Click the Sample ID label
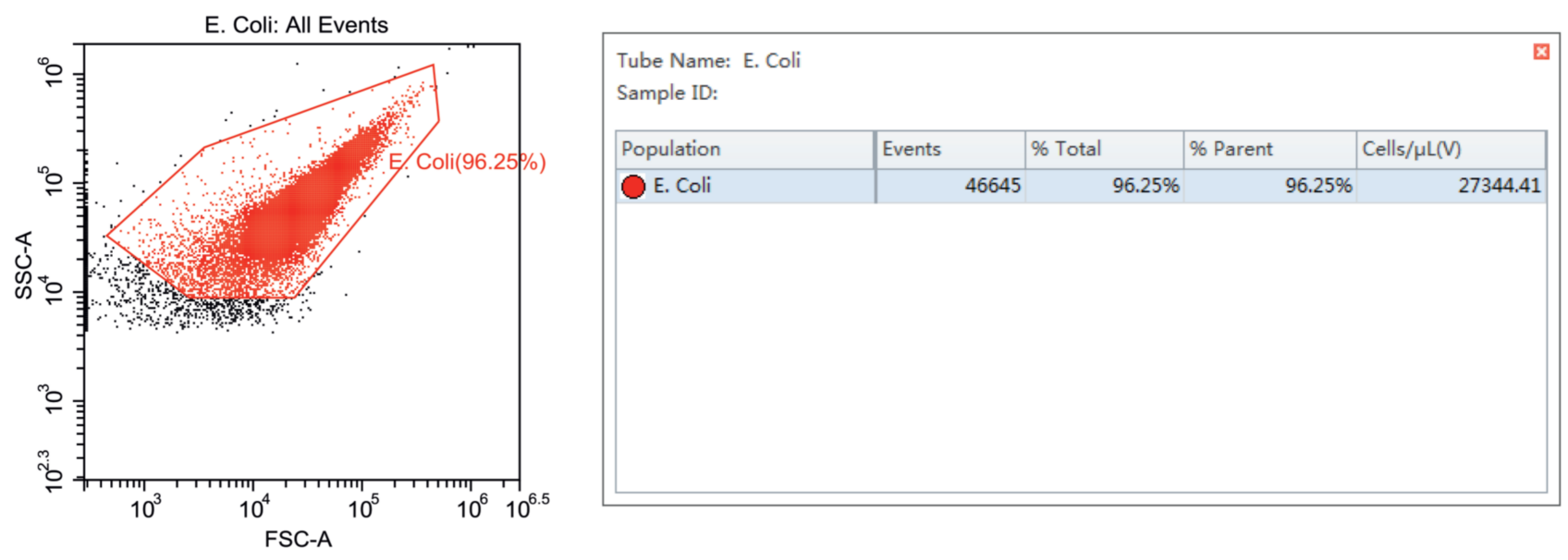 coord(667,93)
